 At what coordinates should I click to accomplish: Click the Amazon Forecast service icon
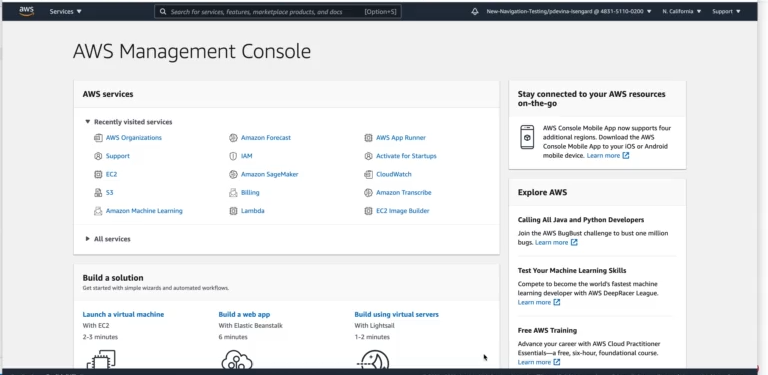[233, 138]
